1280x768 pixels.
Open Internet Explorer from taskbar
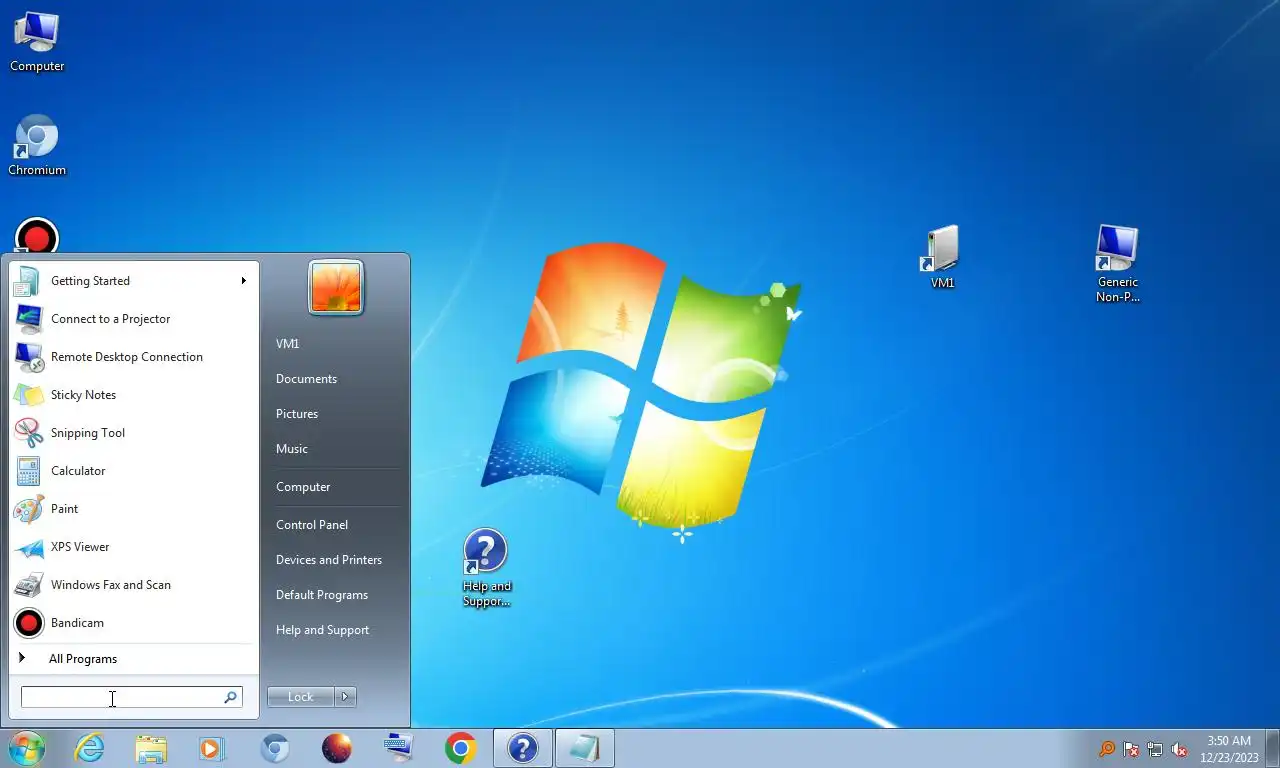coord(89,748)
